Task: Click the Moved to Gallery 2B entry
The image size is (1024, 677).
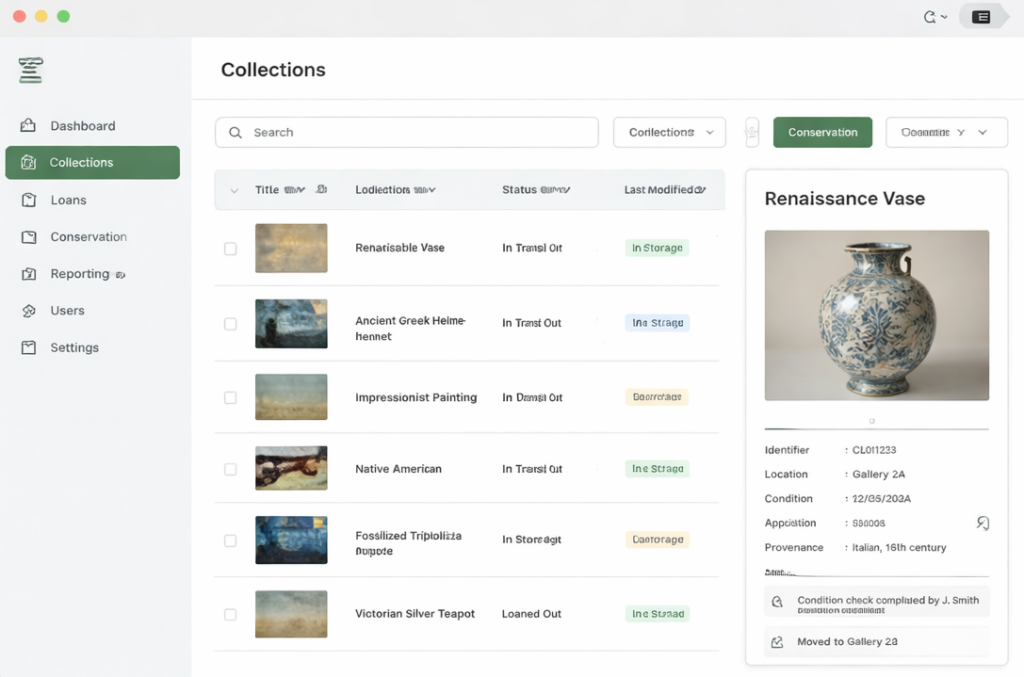Action: [877, 641]
